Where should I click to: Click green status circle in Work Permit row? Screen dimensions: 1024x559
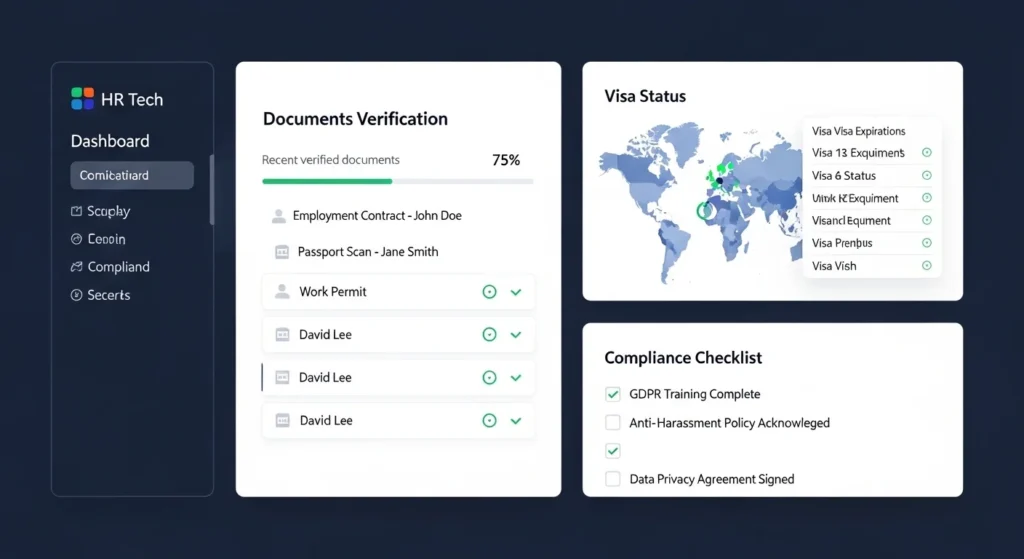(489, 292)
